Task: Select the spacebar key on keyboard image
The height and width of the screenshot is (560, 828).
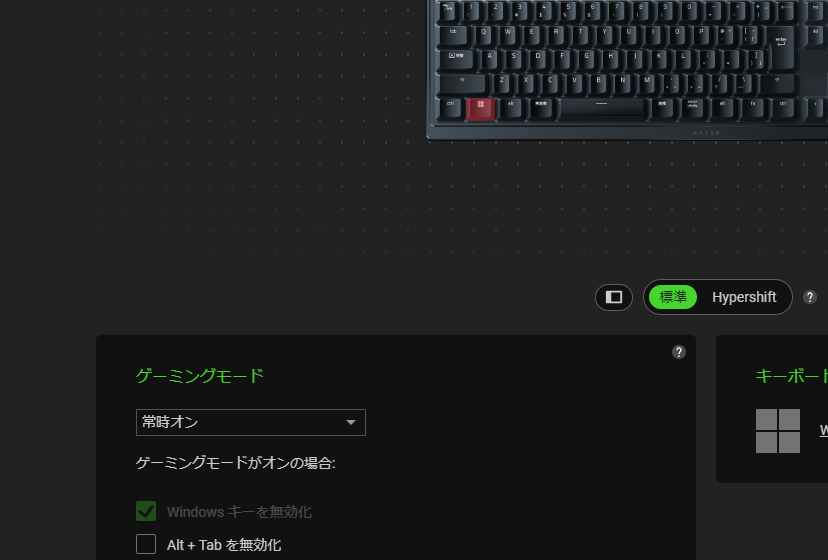Action: point(601,108)
